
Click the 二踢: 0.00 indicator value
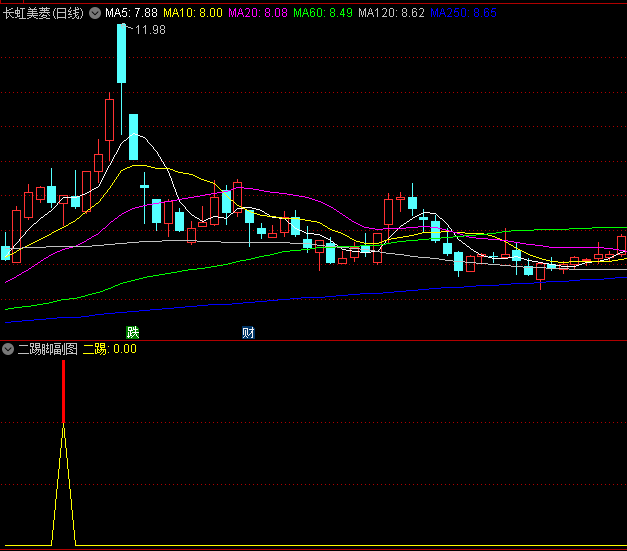point(110,349)
